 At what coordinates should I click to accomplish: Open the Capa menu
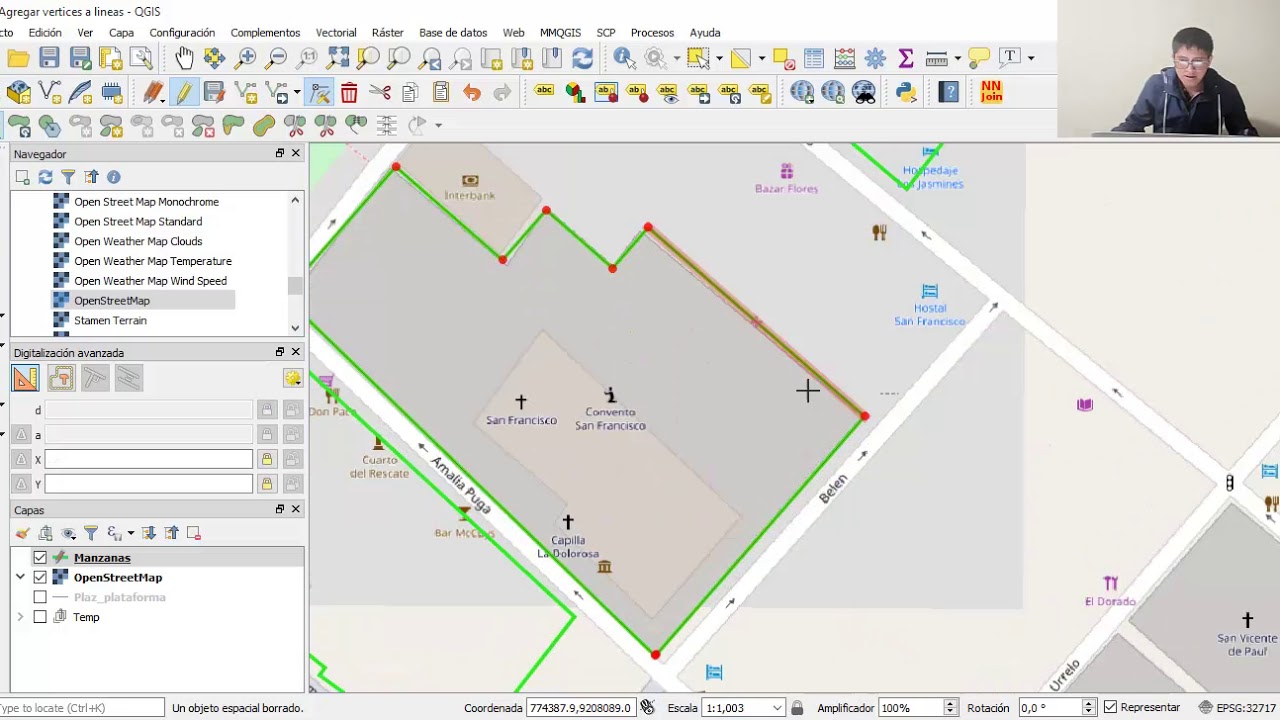click(121, 33)
